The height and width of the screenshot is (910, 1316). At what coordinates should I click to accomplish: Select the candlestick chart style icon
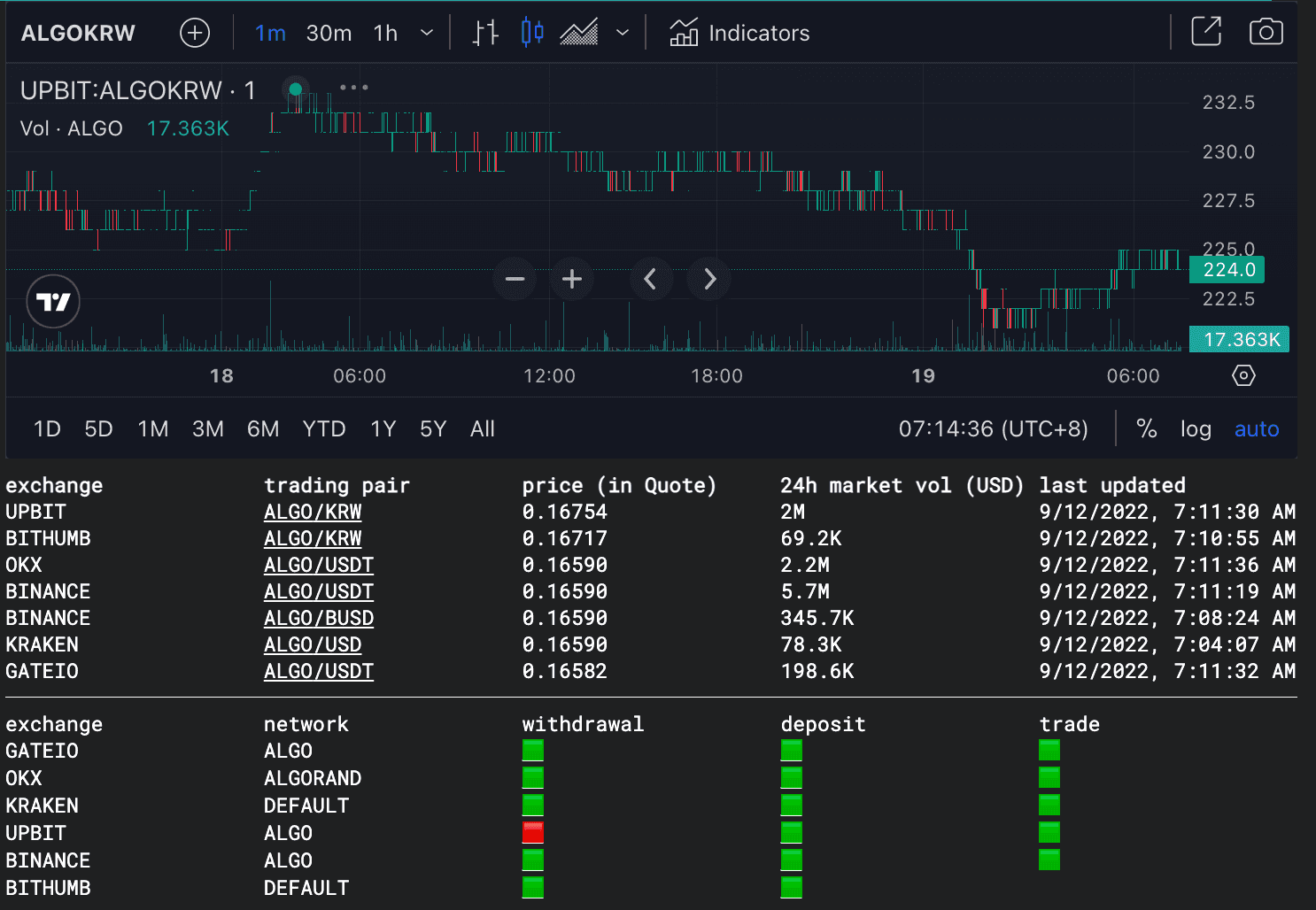tap(532, 33)
